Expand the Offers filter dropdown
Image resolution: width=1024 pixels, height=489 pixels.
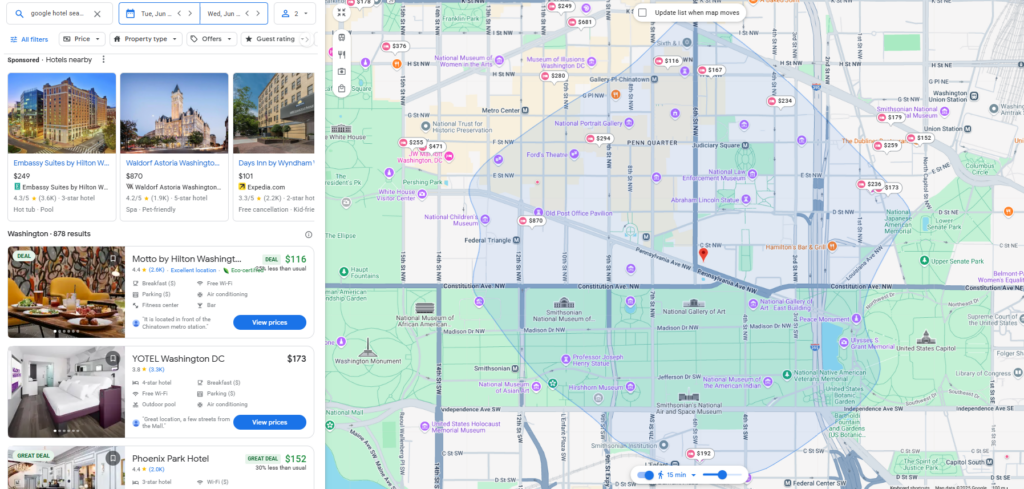pos(212,39)
